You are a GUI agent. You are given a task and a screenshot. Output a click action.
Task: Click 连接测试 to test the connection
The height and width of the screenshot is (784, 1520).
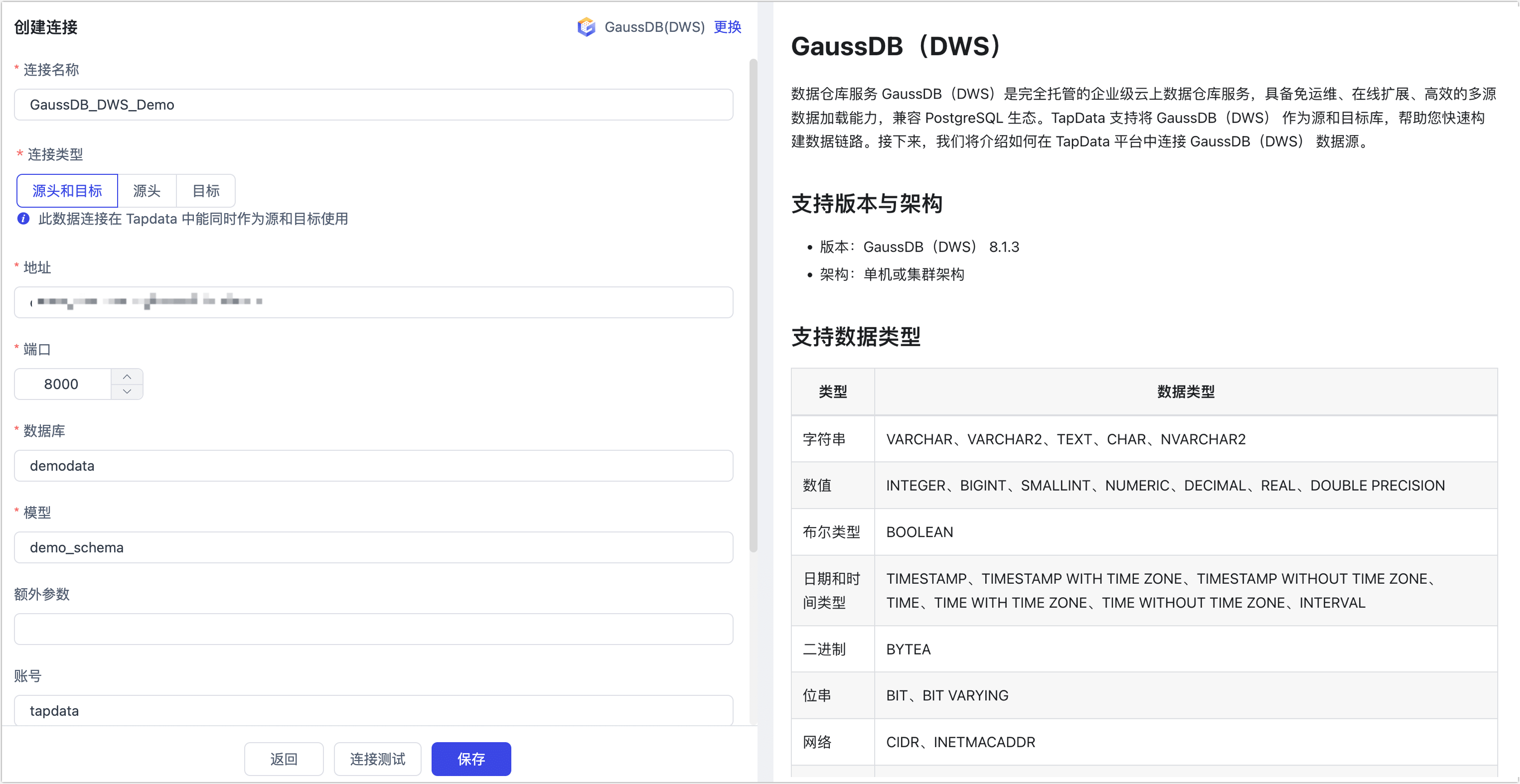pyautogui.click(x=377, y=759)
